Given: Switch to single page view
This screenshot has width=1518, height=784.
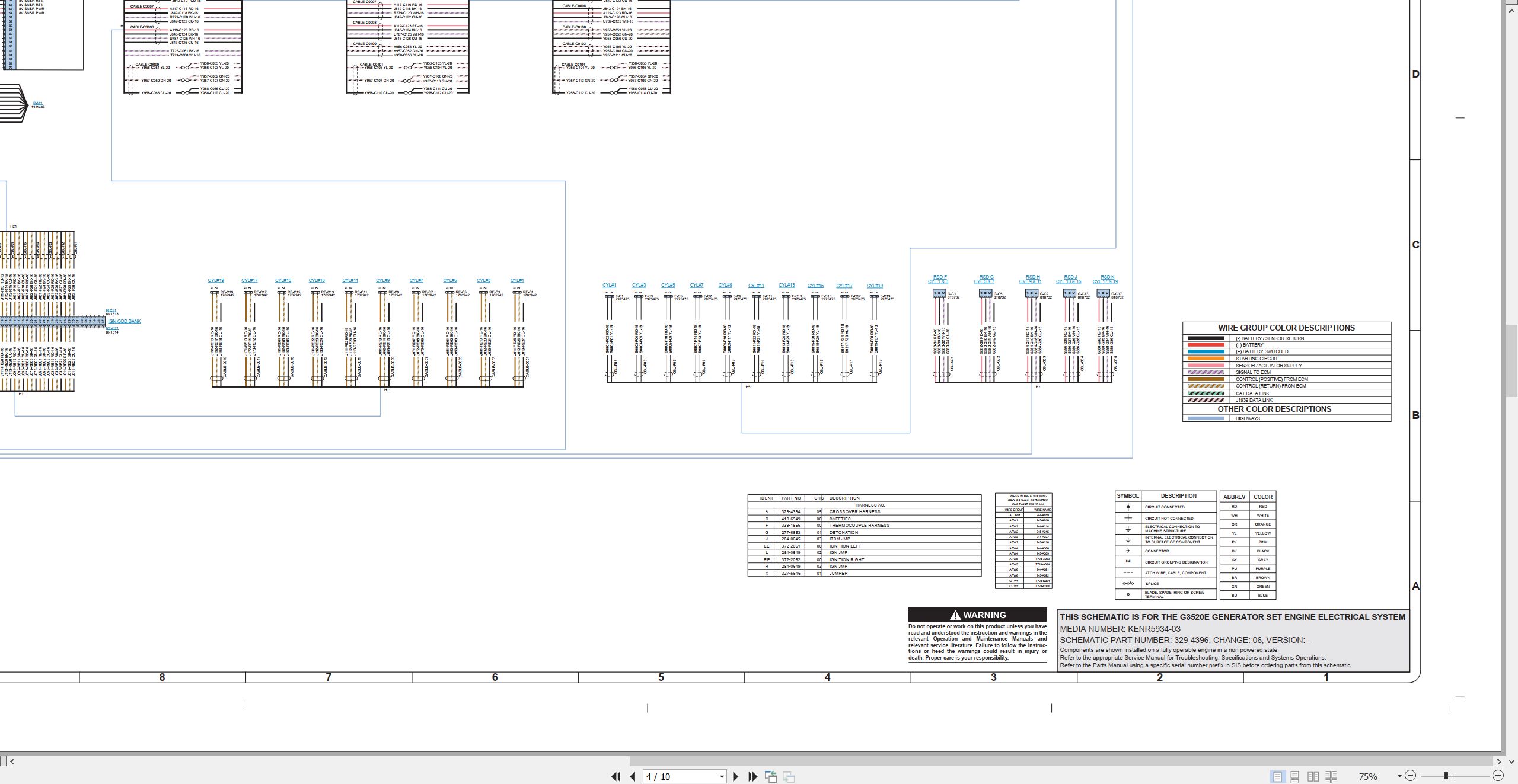Looking at the screenshot, I should coord(1277,776).
